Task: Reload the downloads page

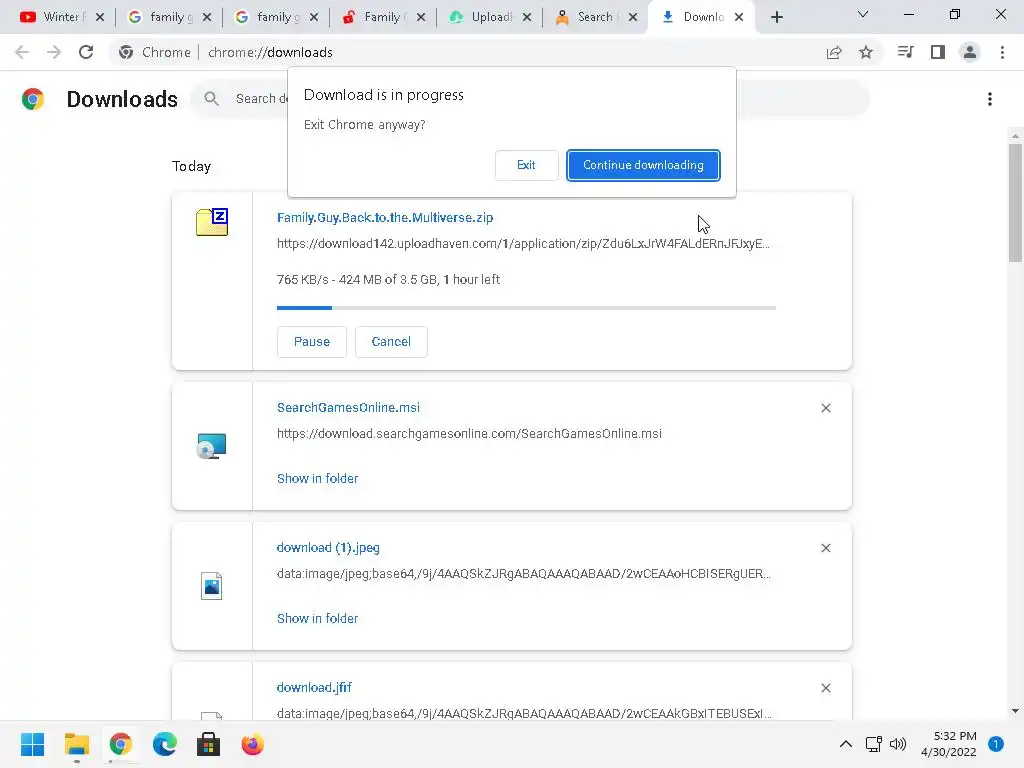Action: [x=86, y=52]
